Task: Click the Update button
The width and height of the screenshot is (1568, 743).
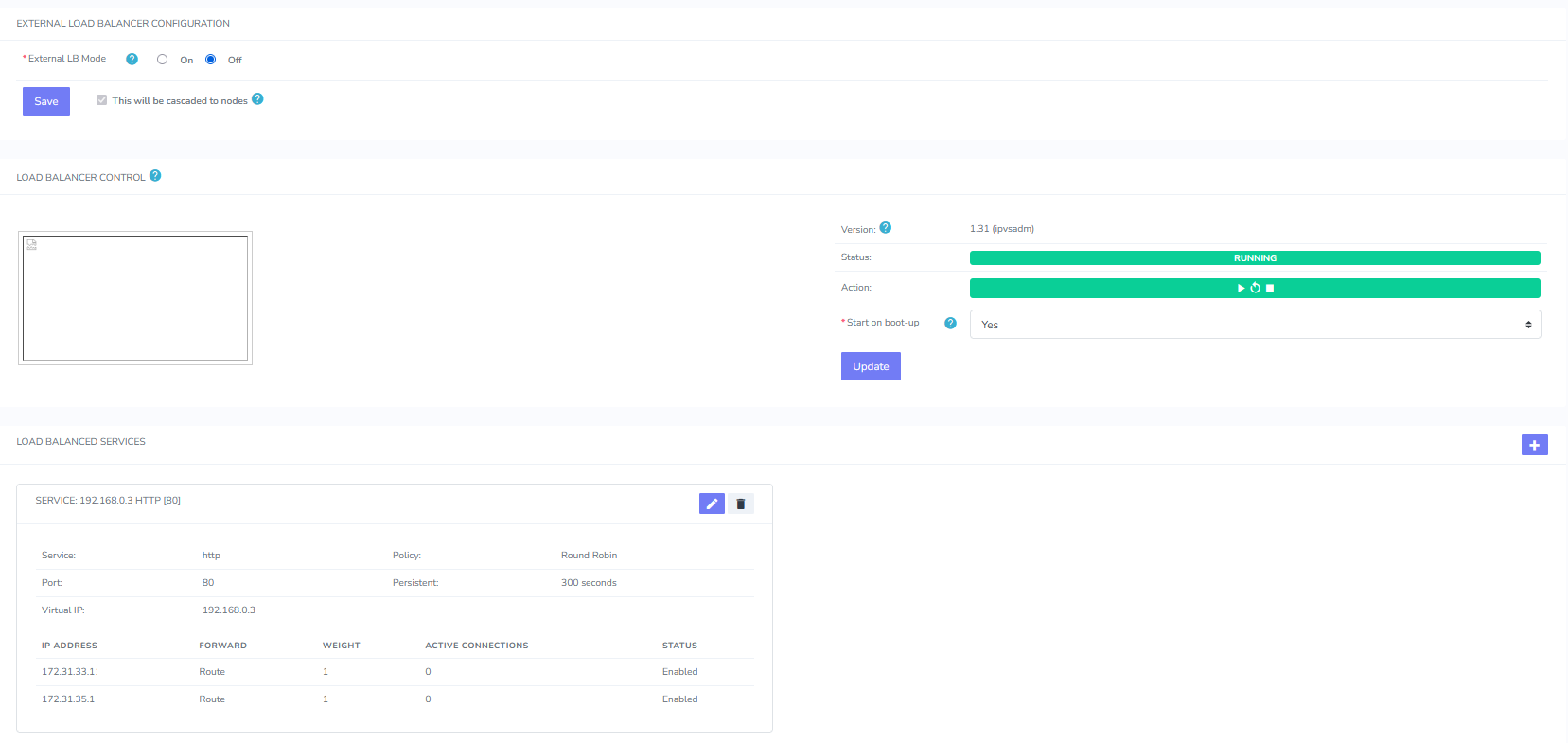Action: pyautogui.click(x=871, y=366)
